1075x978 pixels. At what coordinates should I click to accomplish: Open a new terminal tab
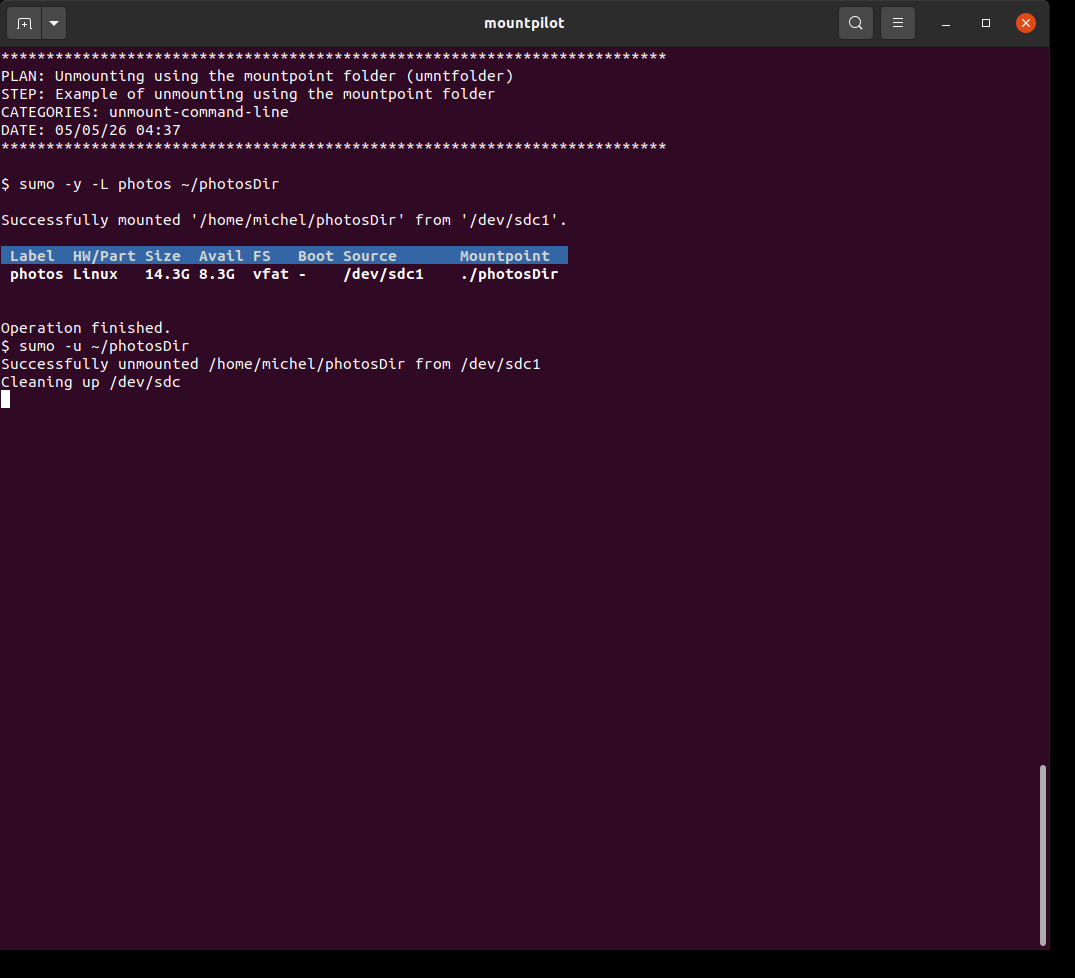[x=24, y=23]
